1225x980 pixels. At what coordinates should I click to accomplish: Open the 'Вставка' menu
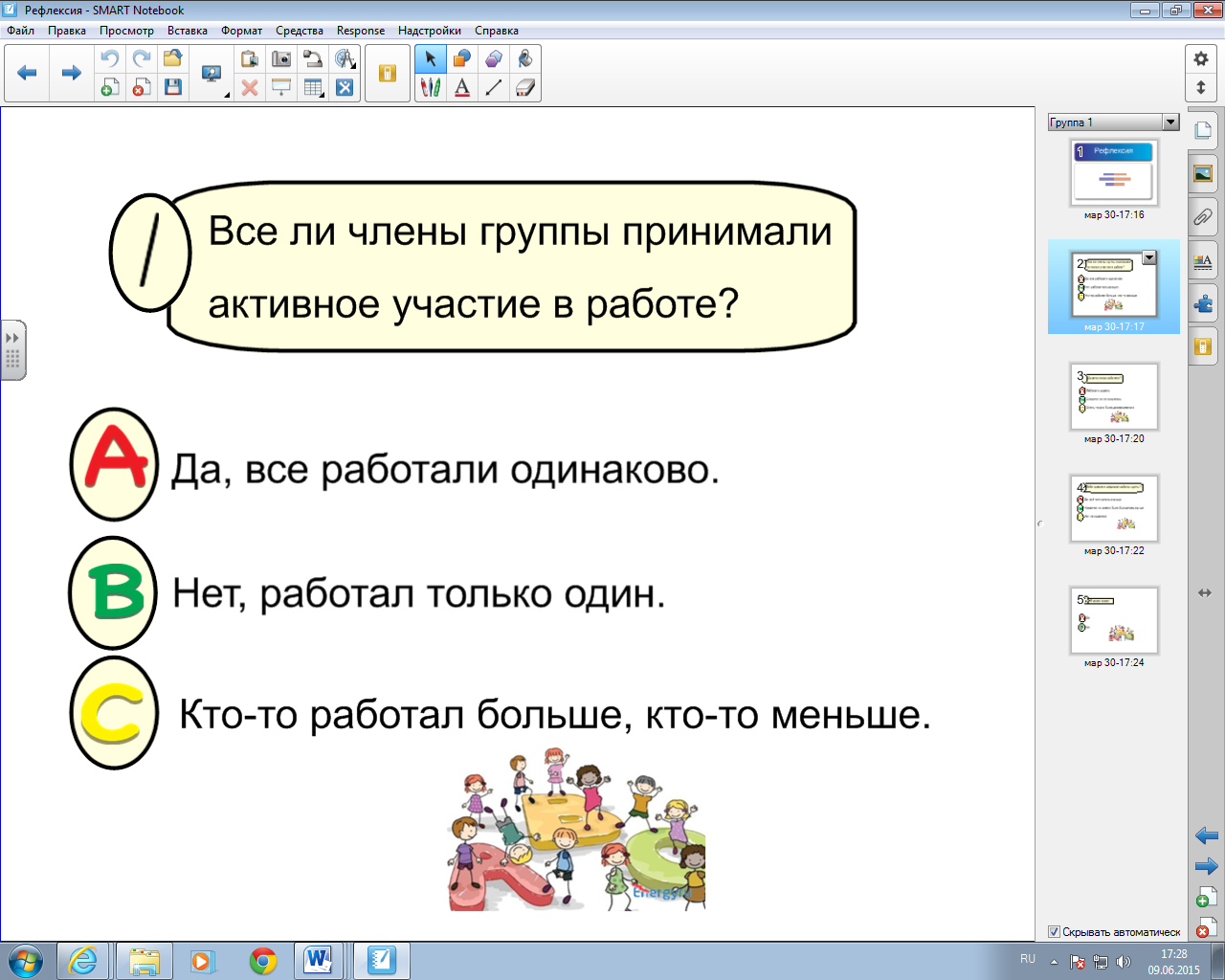pos(187,31)
